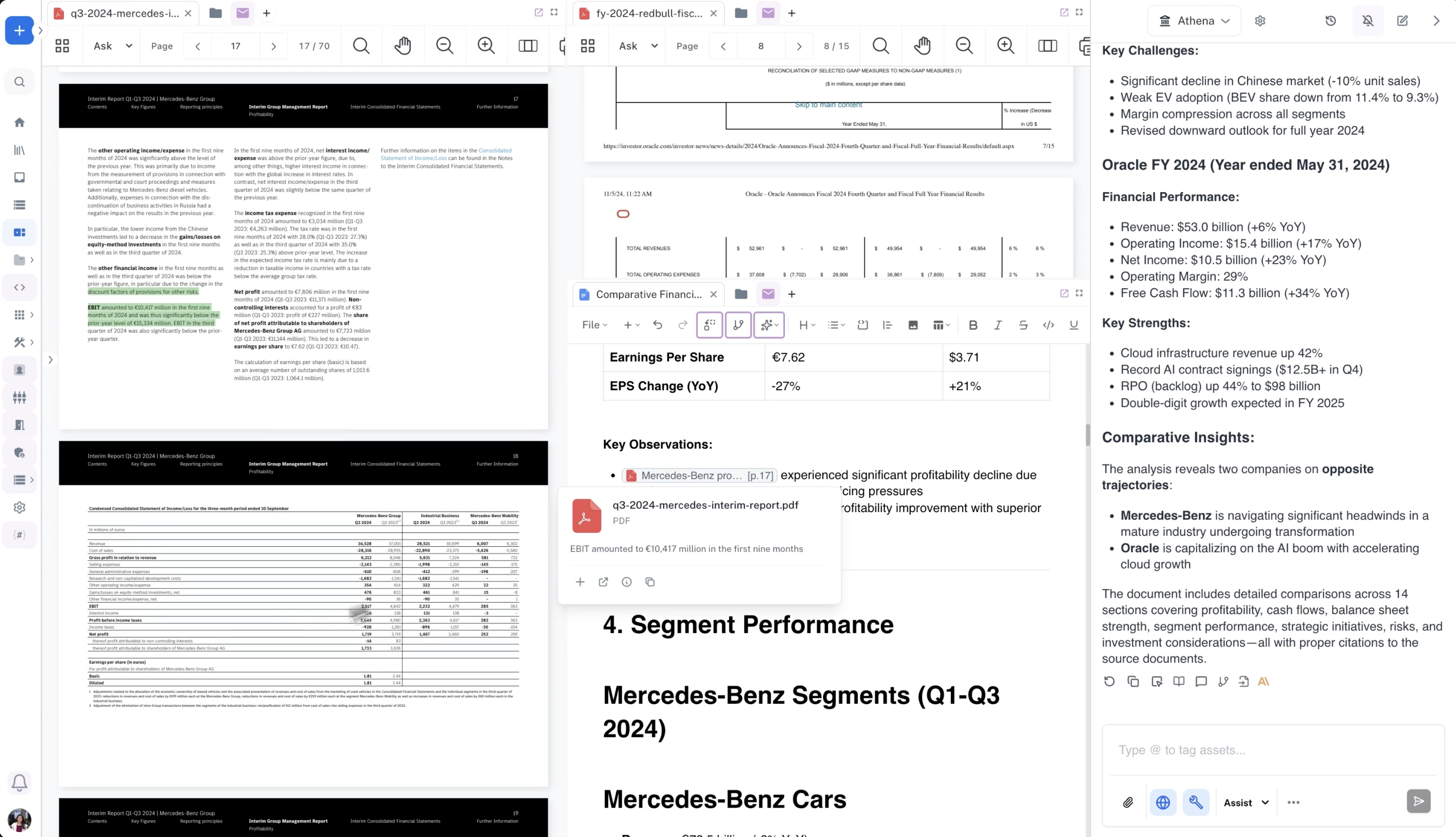The image size is (1456, 837).
Task: Select the hand pan tool in Mercedes PDF
Action: coord(402,46)
